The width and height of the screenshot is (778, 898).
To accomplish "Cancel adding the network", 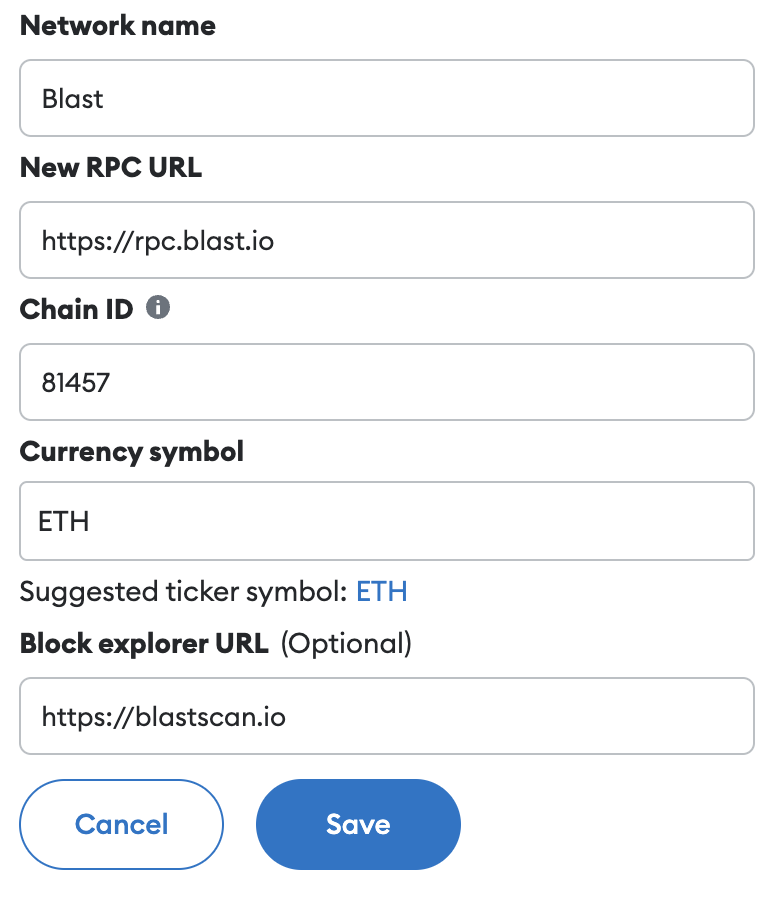I will click(x=121, y=824).
